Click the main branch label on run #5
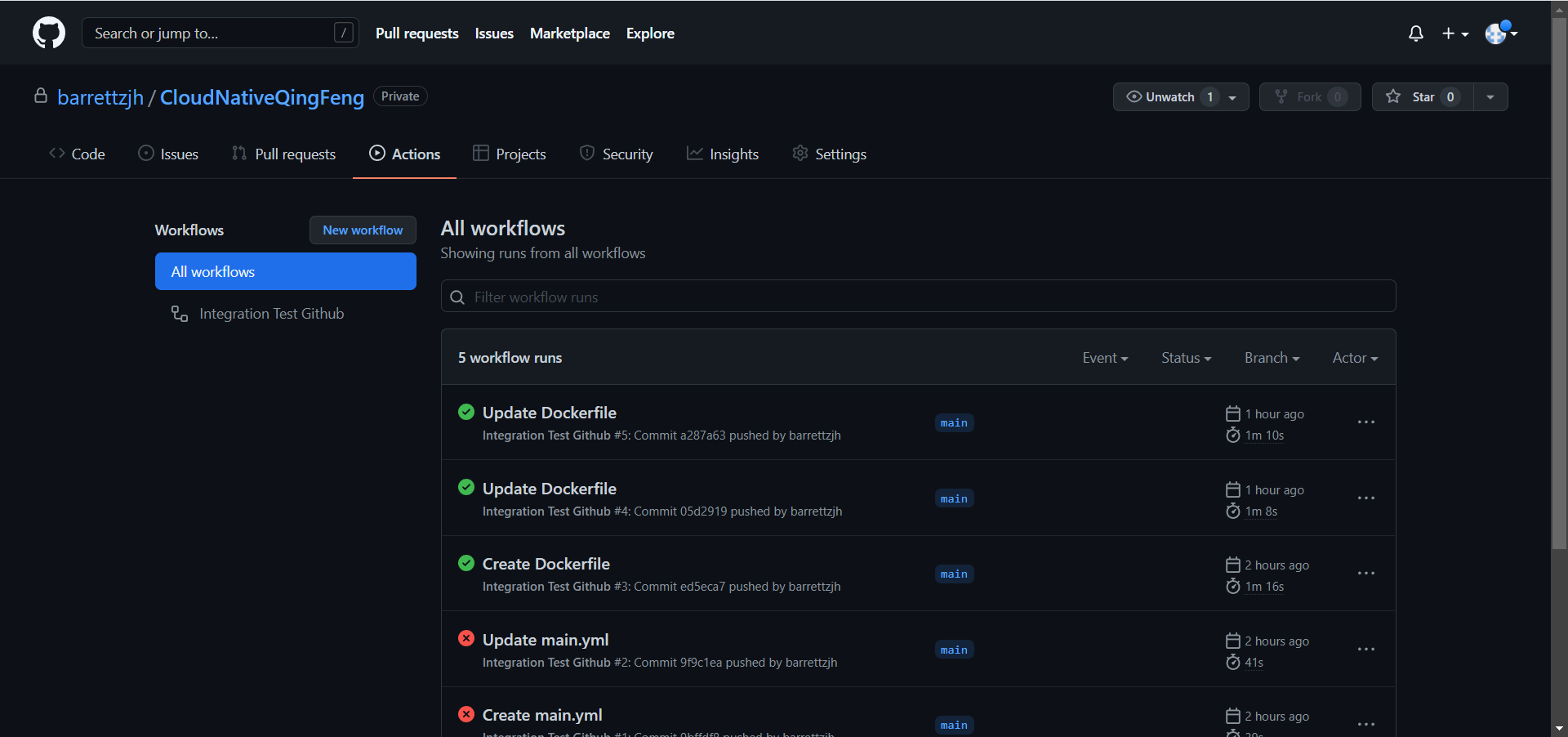The image size is (1568, 737). coord(954,422)
